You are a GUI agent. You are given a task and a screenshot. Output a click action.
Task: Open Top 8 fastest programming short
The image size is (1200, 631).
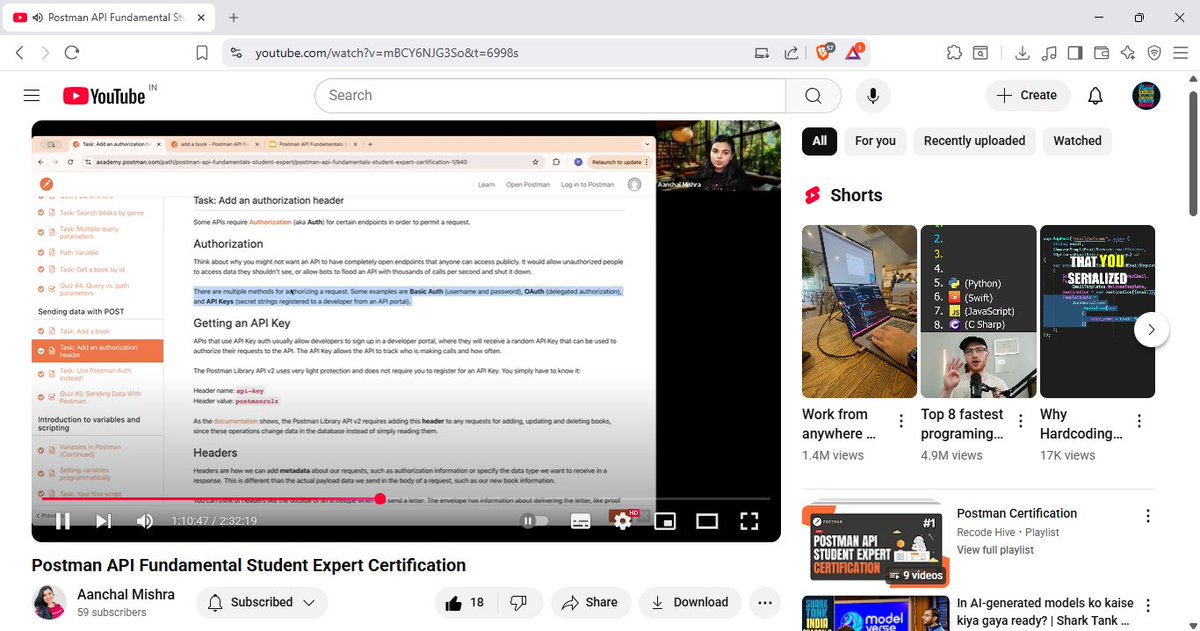pyautogui.click(x=978, y=311)
